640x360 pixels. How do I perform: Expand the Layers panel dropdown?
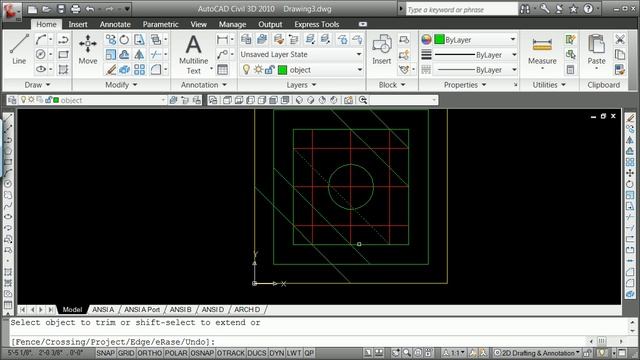tap(301, 85)
